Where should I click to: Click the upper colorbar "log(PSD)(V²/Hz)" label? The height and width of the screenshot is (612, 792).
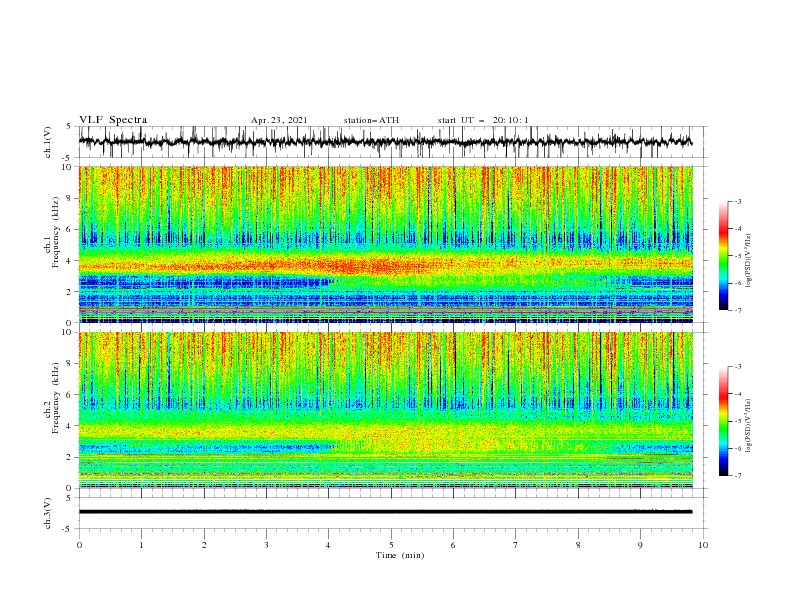pos(748,261)
